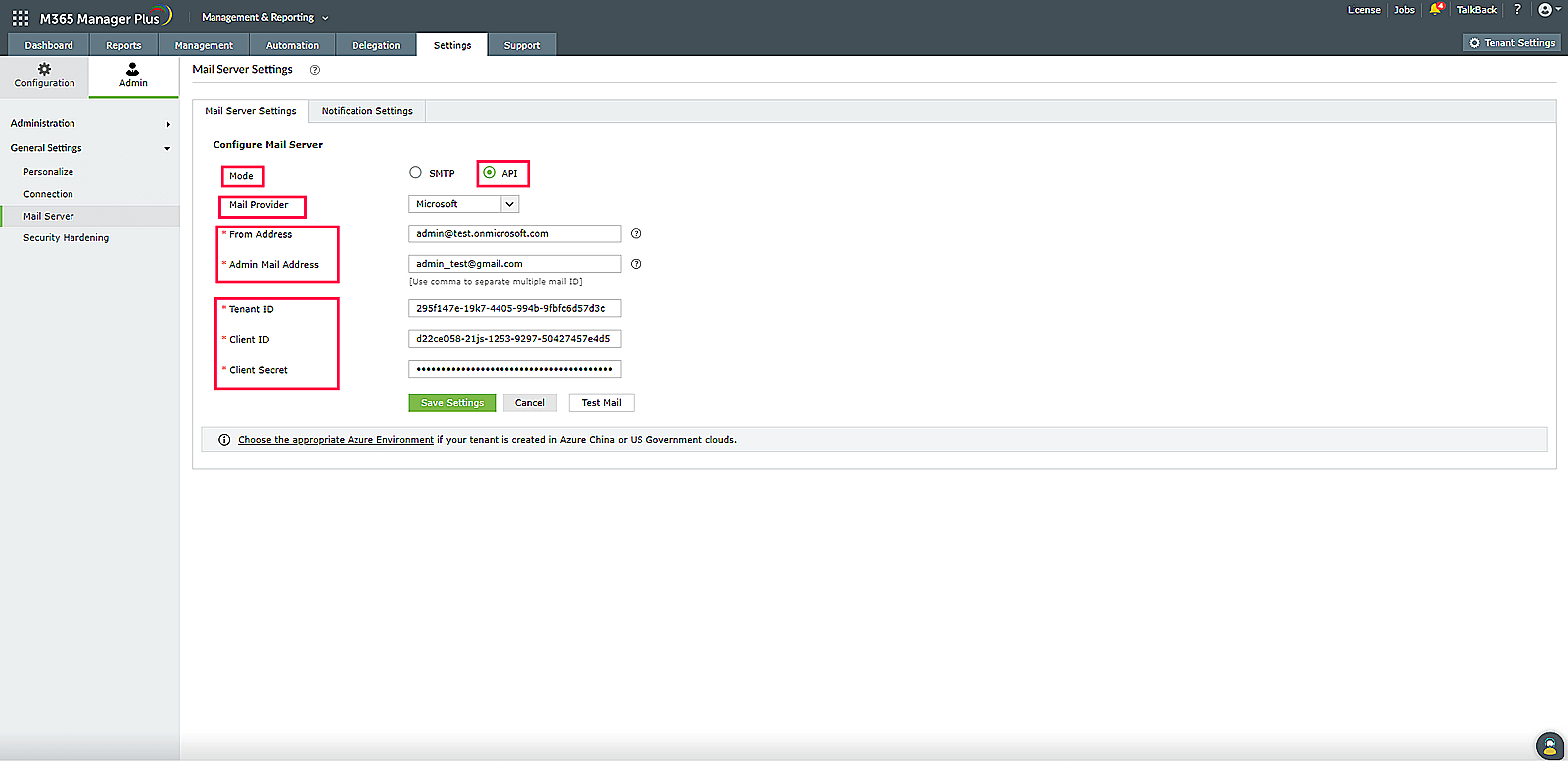Open the Management & Reporting dropdown
Viewport: 1568px width, 761px height.
(x=264, y=18)
